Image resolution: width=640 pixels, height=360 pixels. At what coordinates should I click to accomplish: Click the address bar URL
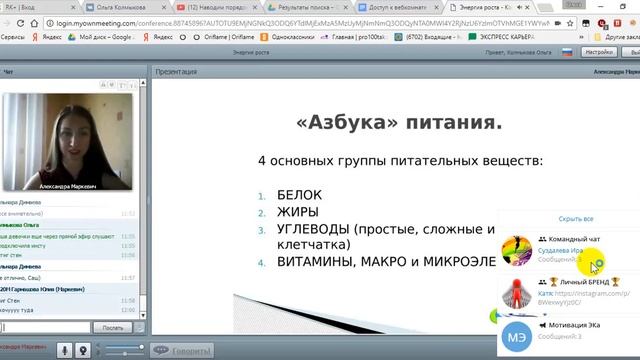[x=302, y=24]
